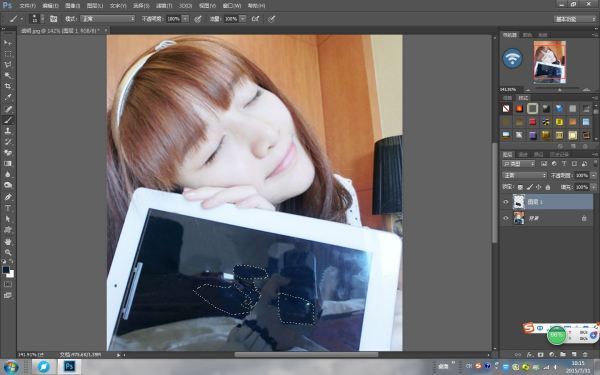Select the Hand tool
The width and height of the screenshot is (600, 375).
pyautogui.click(x=8, y=242)
